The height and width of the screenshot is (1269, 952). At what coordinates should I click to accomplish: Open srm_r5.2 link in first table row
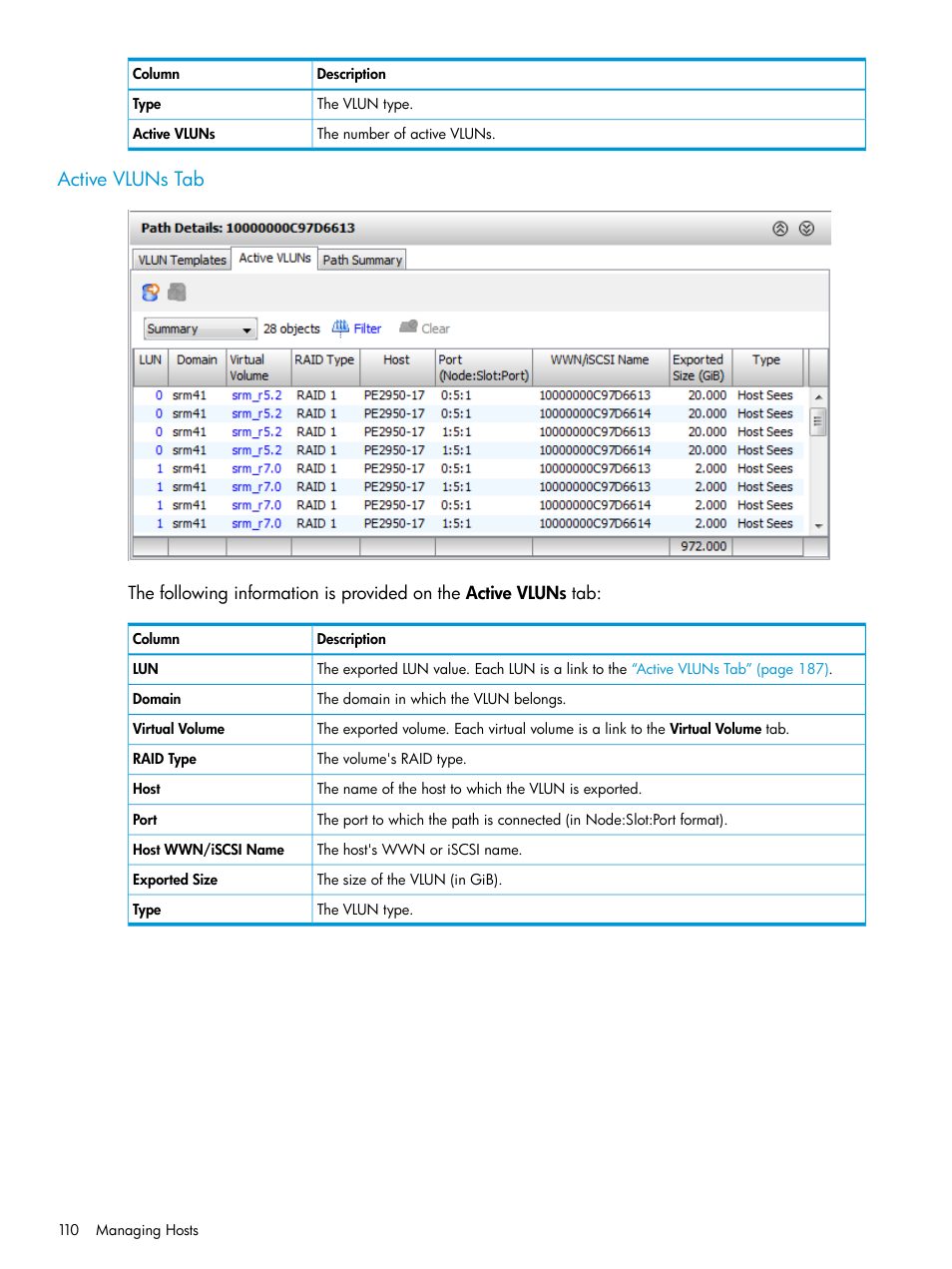pos(256,395)
